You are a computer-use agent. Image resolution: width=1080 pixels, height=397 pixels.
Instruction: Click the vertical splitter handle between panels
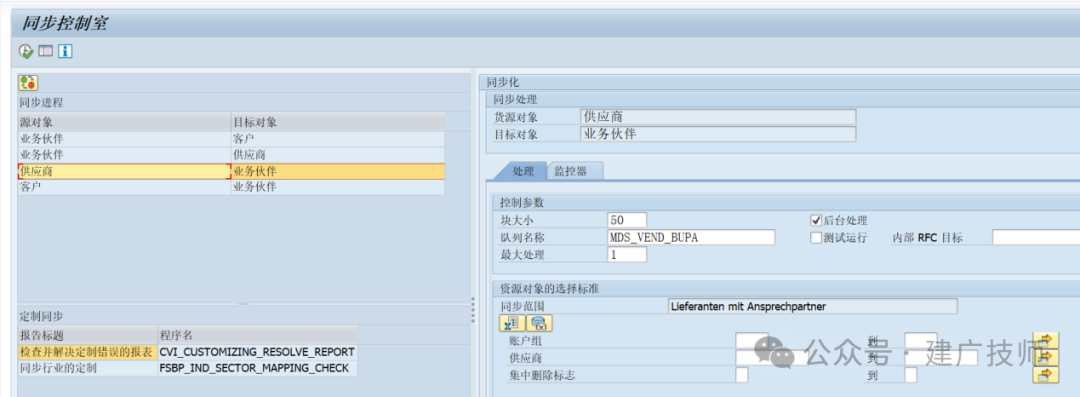click(472, 309)
